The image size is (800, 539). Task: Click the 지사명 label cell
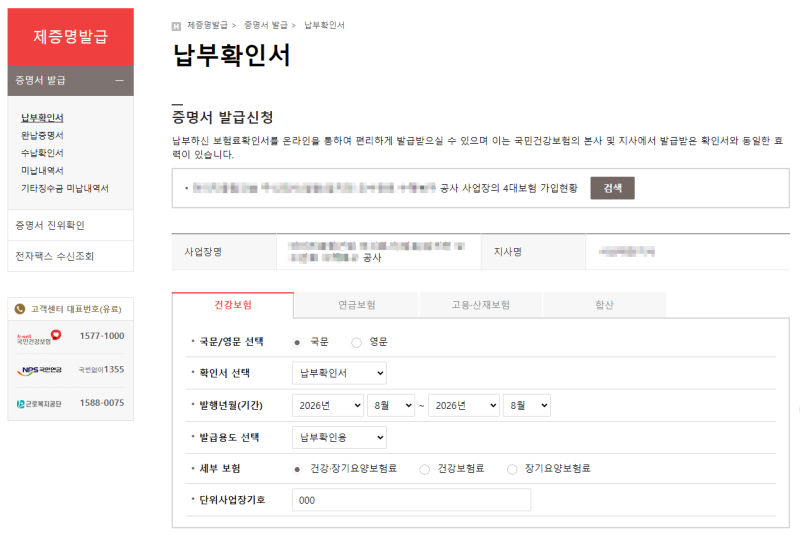tap(533, 252)
